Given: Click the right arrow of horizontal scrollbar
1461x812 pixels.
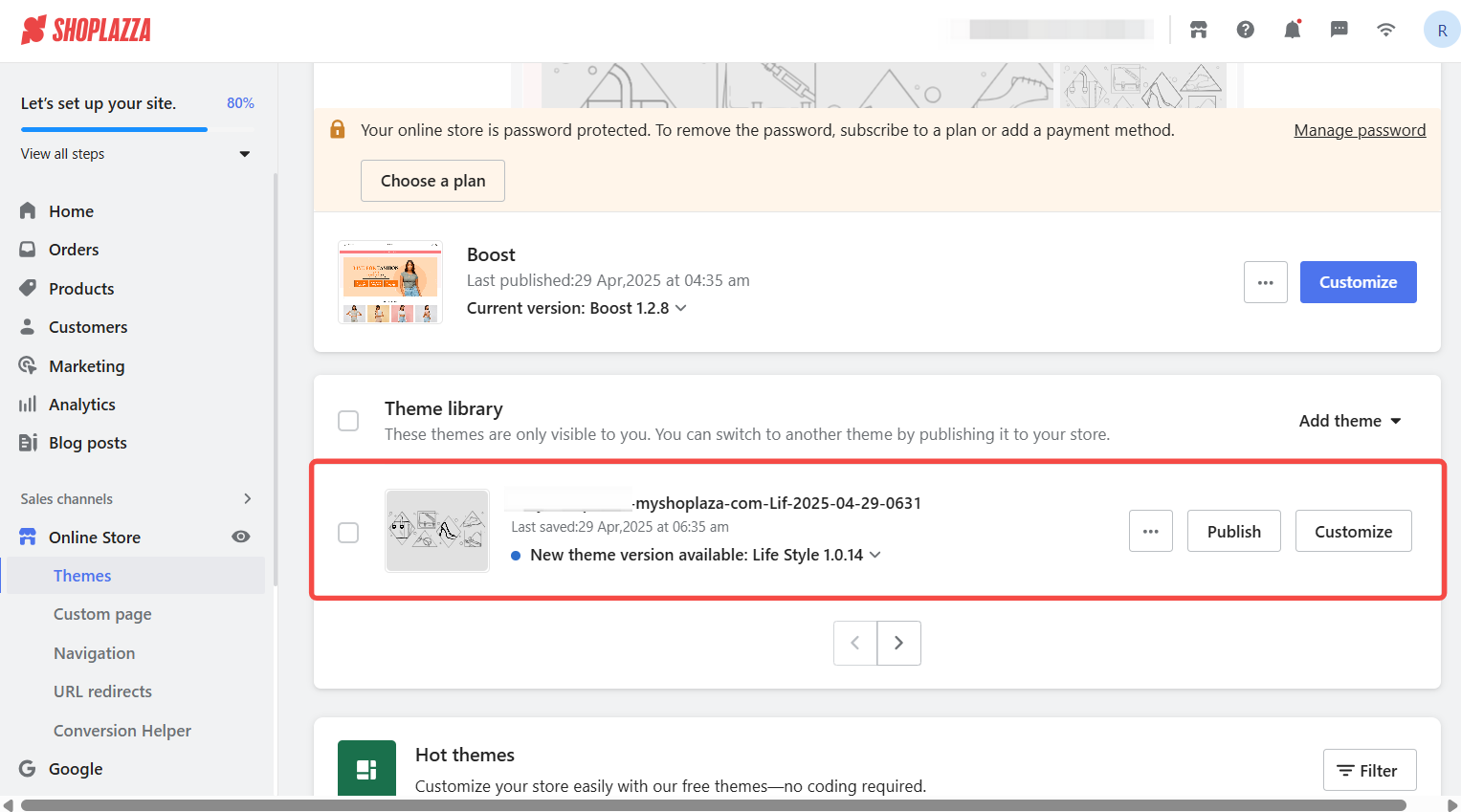Looking at the screenshot, I should (1452, 805).
